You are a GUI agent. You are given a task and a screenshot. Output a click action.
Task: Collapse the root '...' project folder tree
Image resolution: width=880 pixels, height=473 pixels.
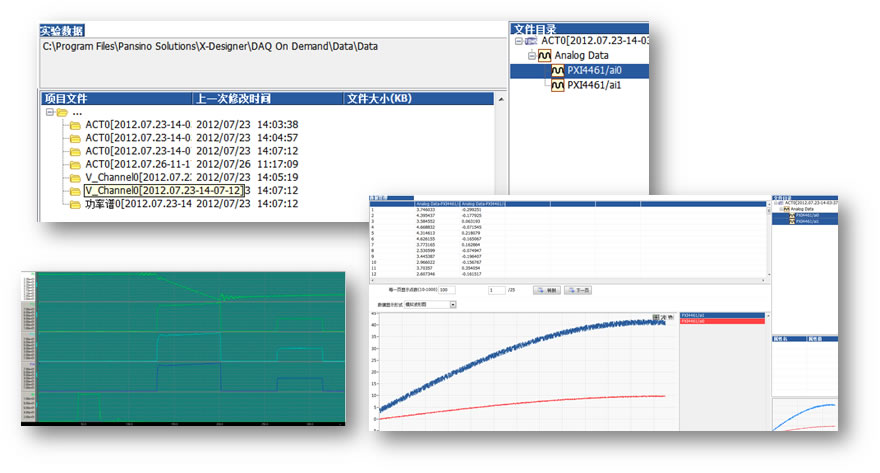coord(47,112)
